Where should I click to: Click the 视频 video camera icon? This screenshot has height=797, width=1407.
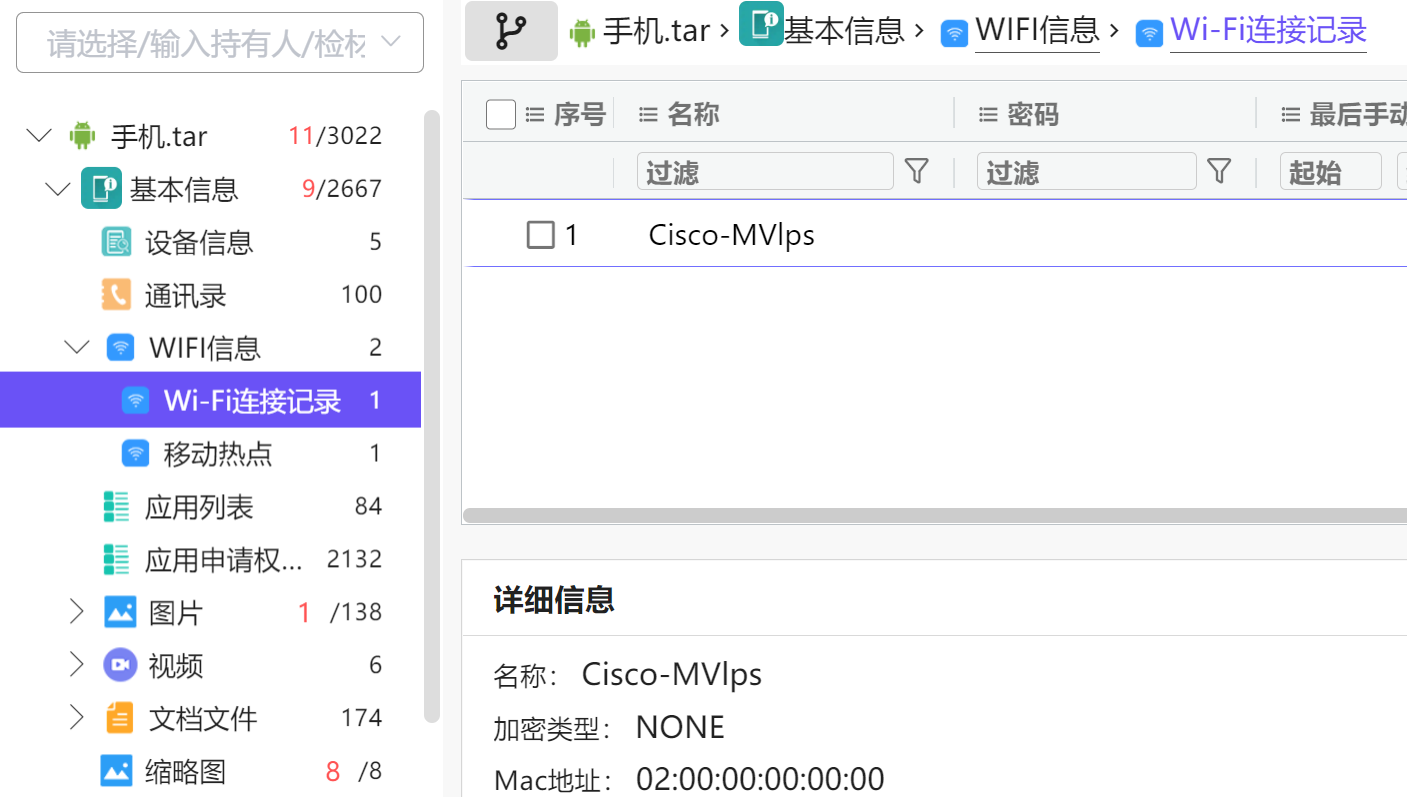click(x=120, y=665)
